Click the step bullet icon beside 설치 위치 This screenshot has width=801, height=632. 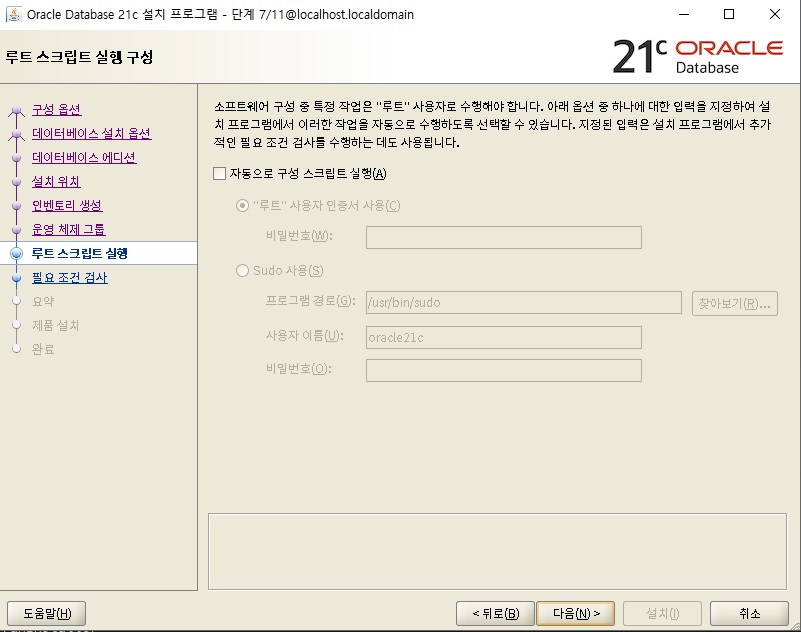16,182
